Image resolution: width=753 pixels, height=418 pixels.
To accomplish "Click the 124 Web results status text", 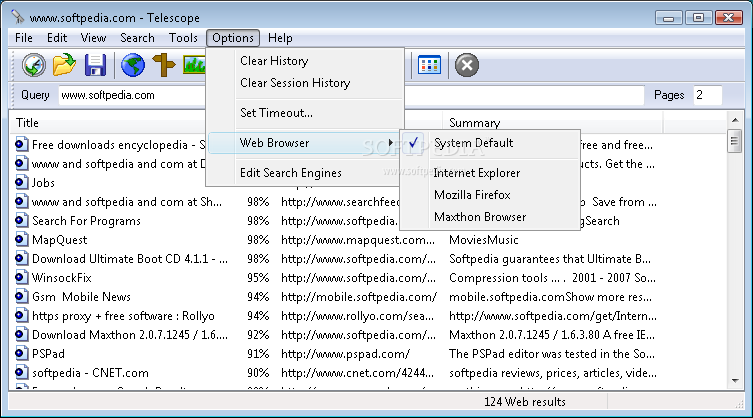I will [x=525, y=402].
